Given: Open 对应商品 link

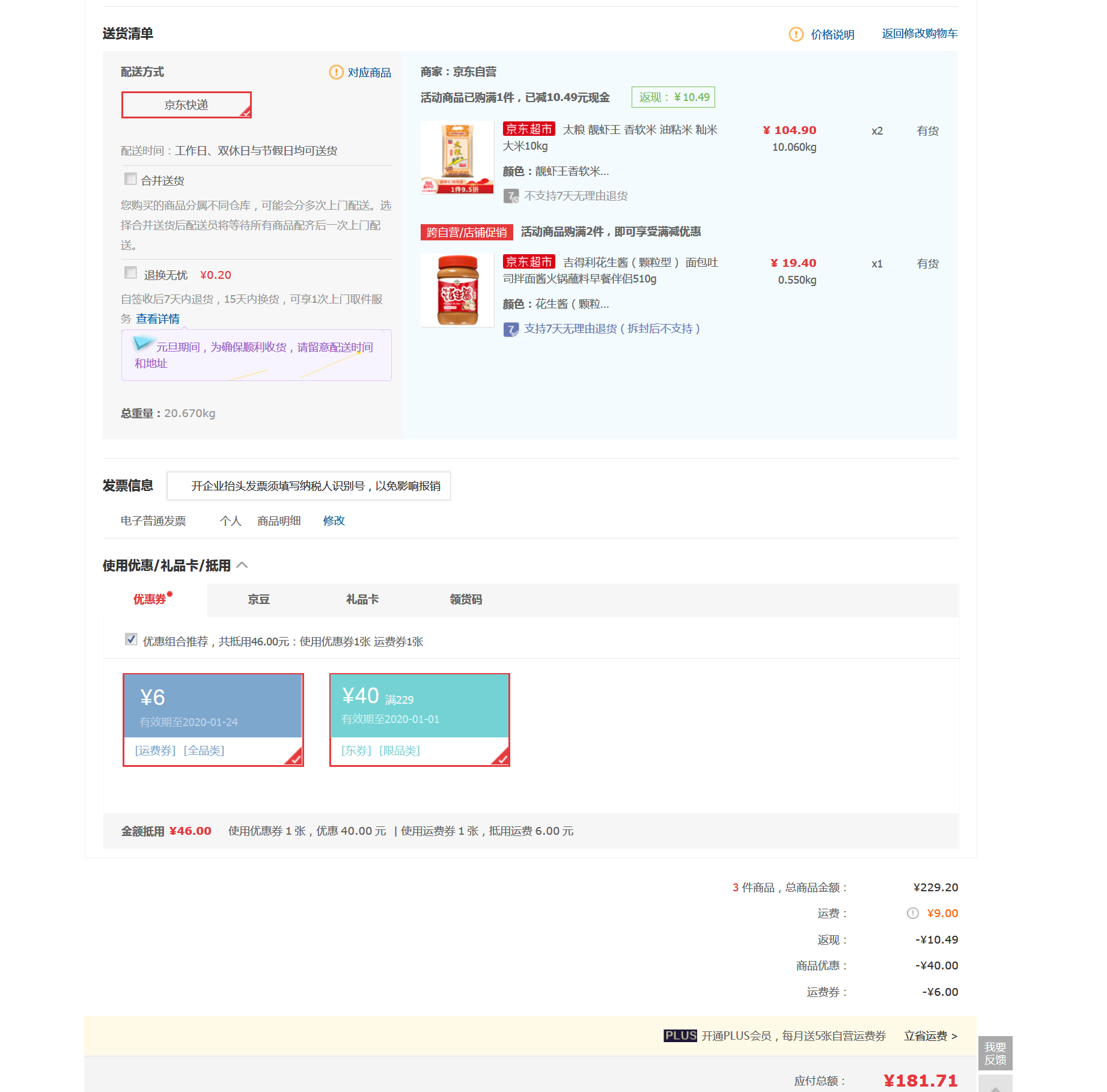Looking at the screenshot, I should (369, 73).
